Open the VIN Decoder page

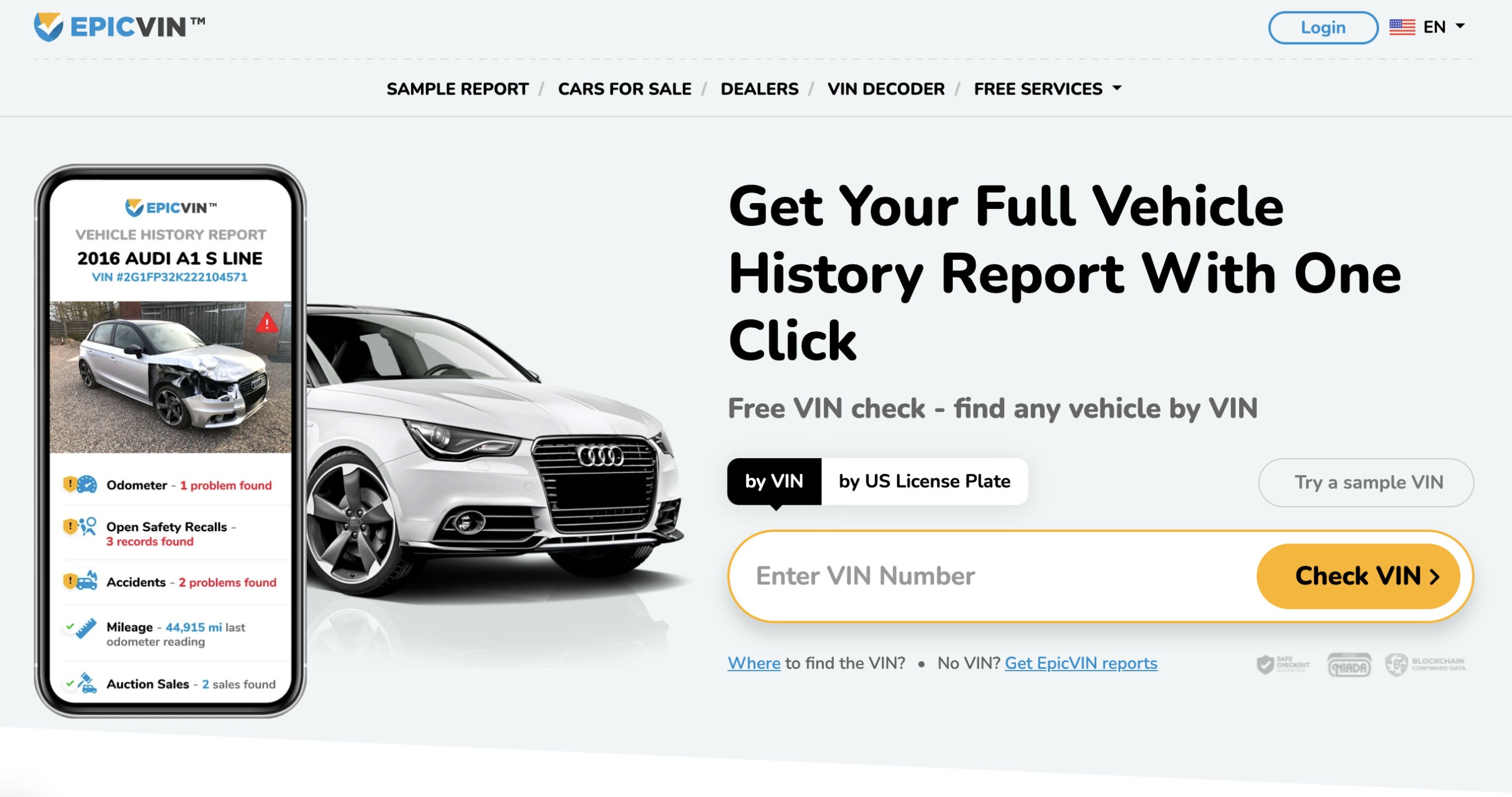click(x=885, y=89)
